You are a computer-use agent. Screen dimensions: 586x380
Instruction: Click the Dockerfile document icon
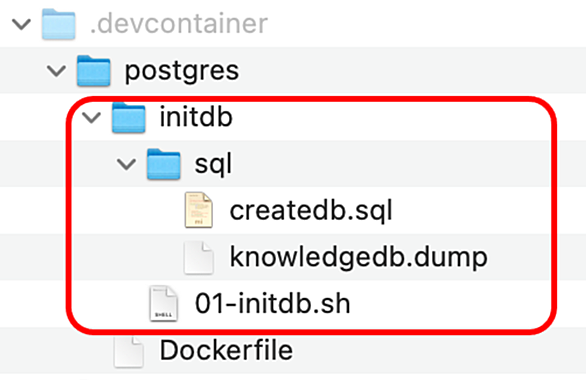(x=129, y=351)
